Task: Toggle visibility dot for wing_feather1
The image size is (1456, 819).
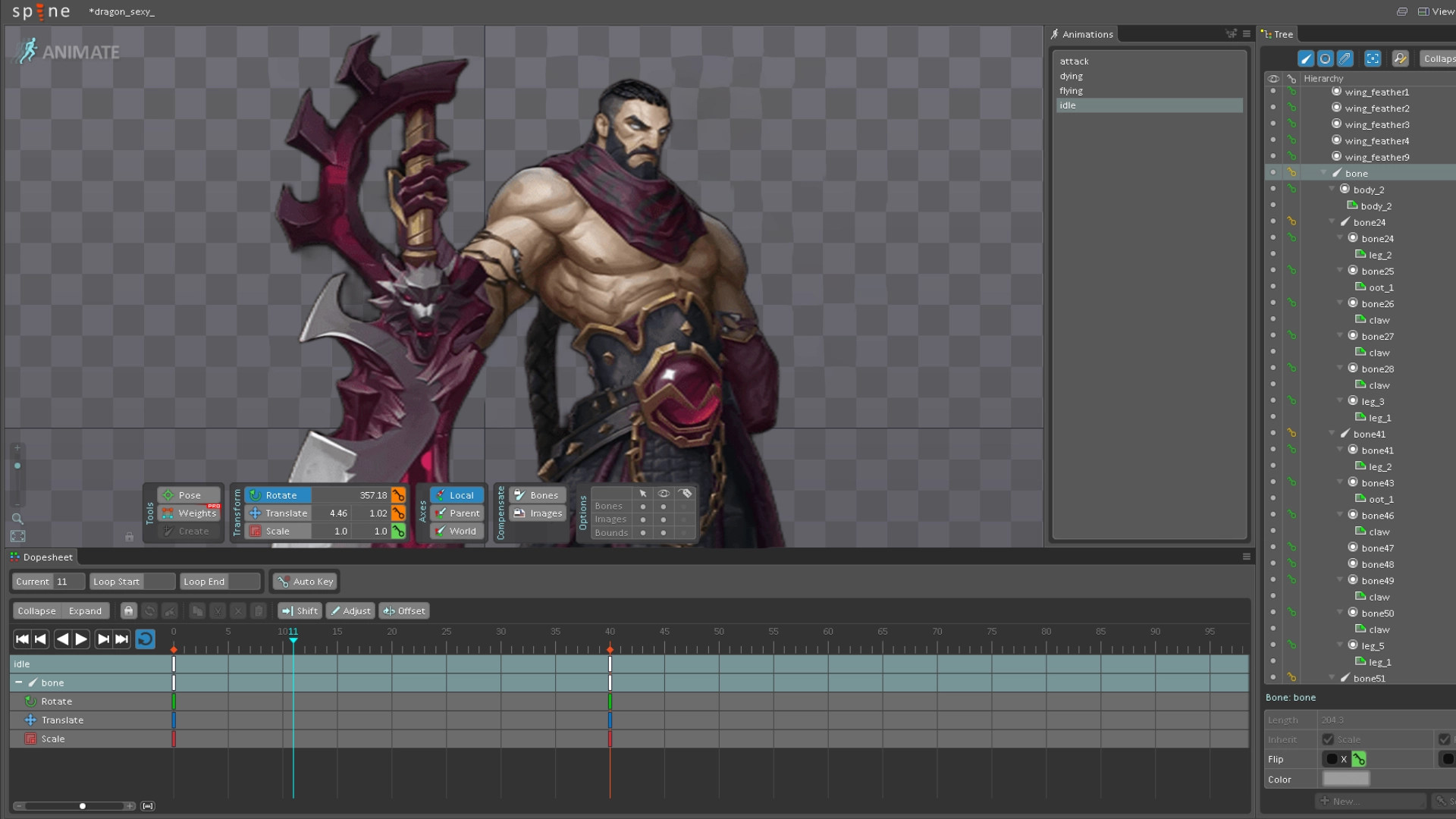Action: point(1273,91)
